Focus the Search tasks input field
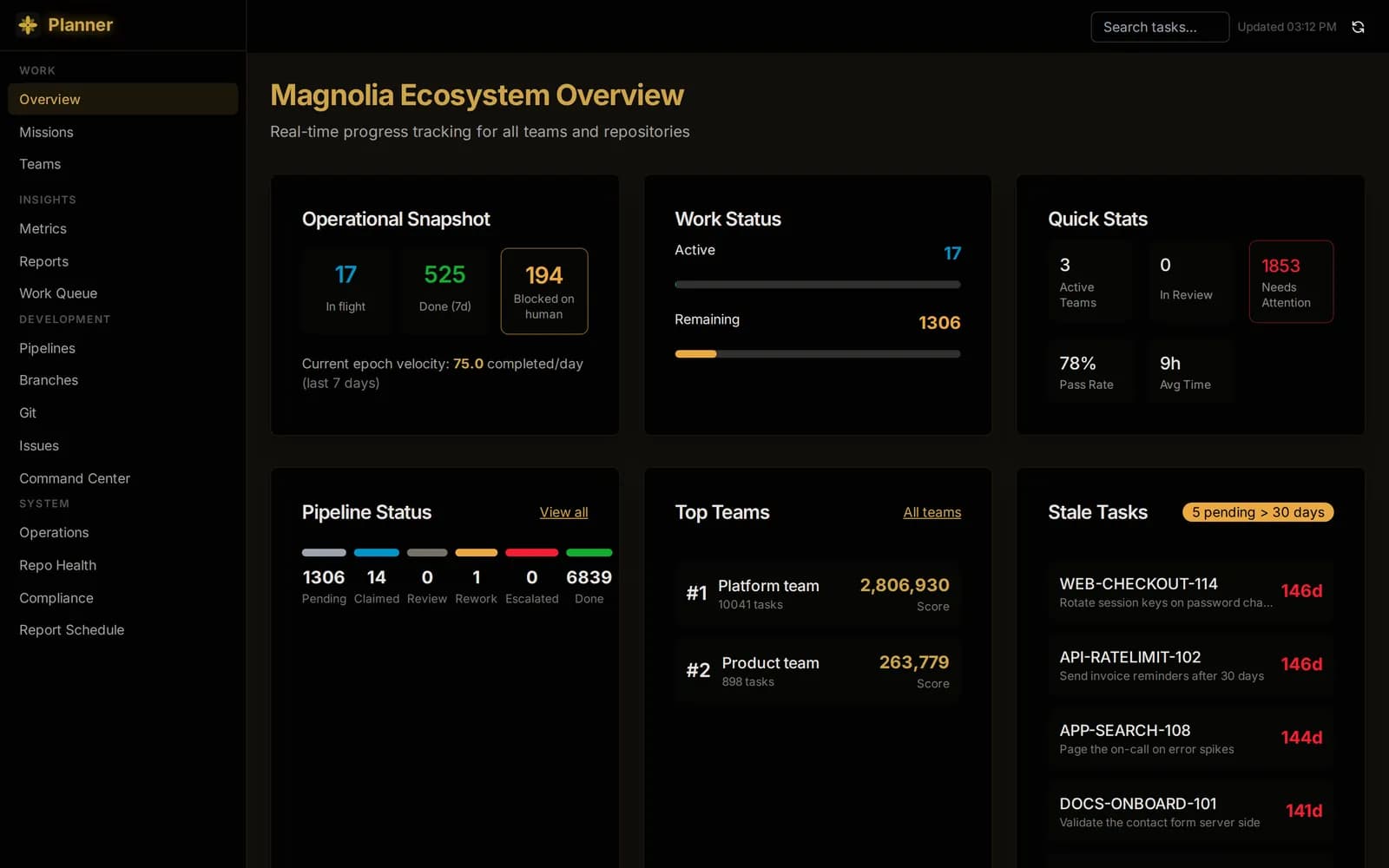This screenshot has width=1389, height=868. click(1159, 27)
